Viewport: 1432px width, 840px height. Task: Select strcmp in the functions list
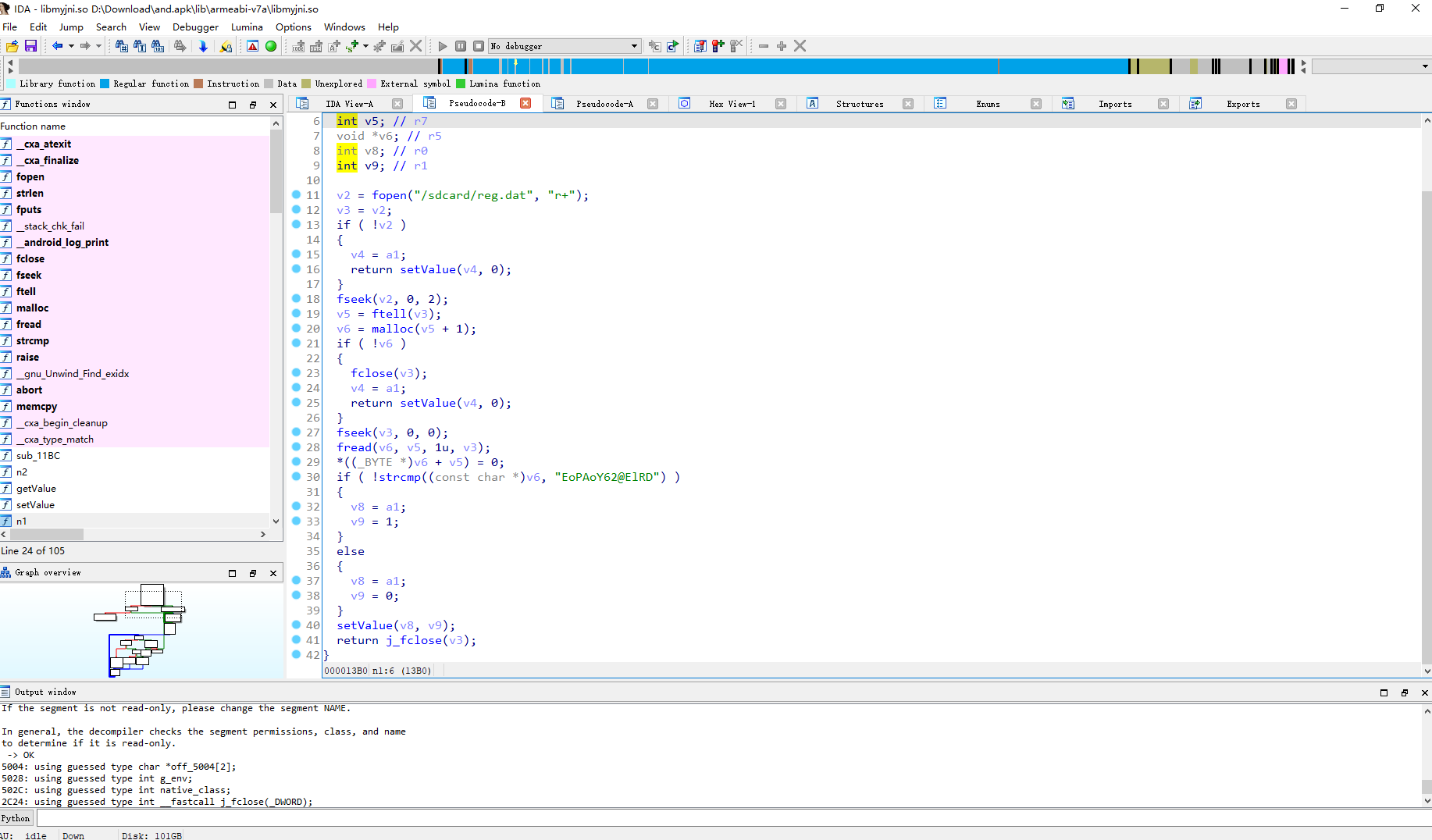click(x=33, y=341)
